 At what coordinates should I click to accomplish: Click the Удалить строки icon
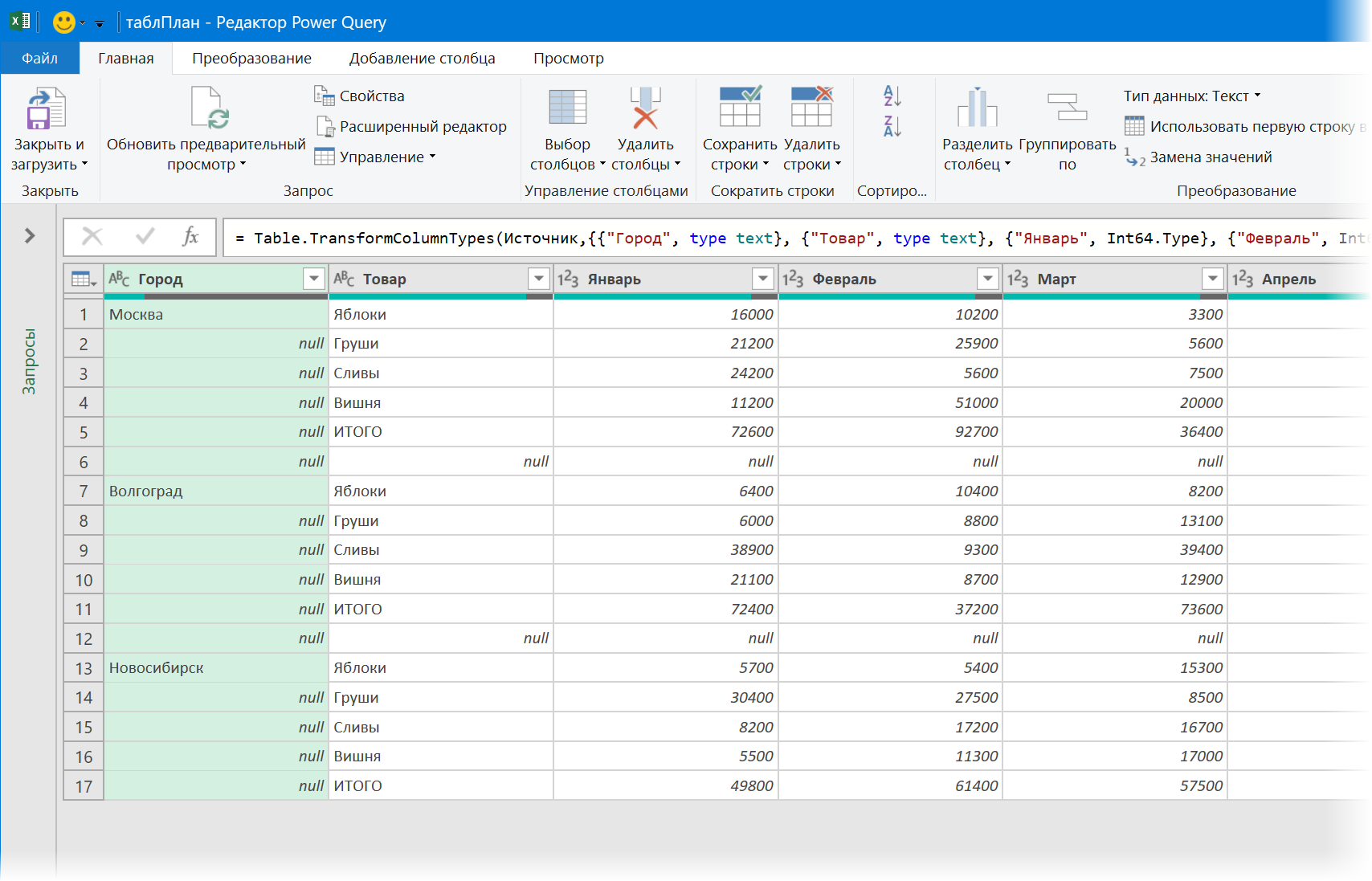(811, 106)
